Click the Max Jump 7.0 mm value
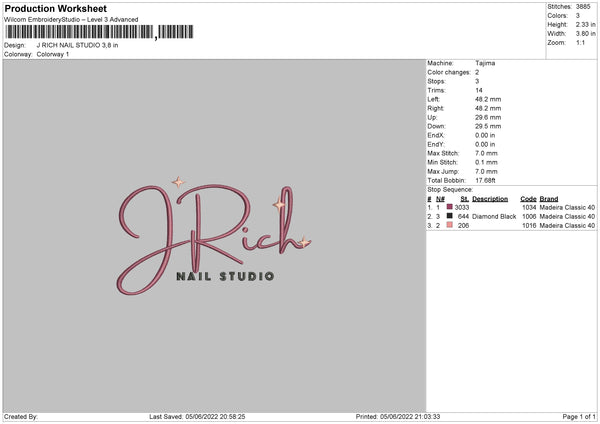The width and height of the screenshot is (600, 424). click(486, 172)
